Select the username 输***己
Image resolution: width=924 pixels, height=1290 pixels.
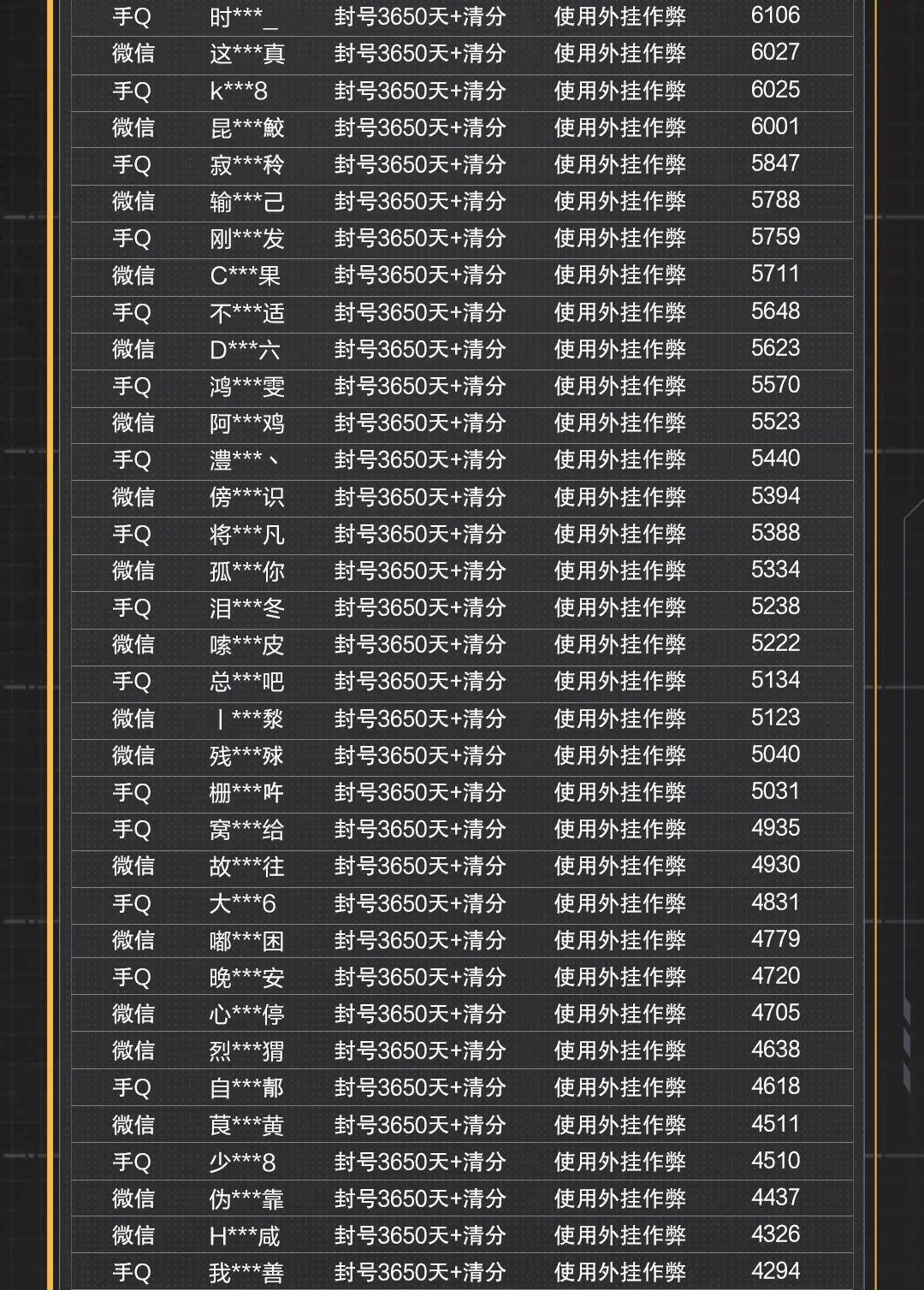tap(247, 201)
